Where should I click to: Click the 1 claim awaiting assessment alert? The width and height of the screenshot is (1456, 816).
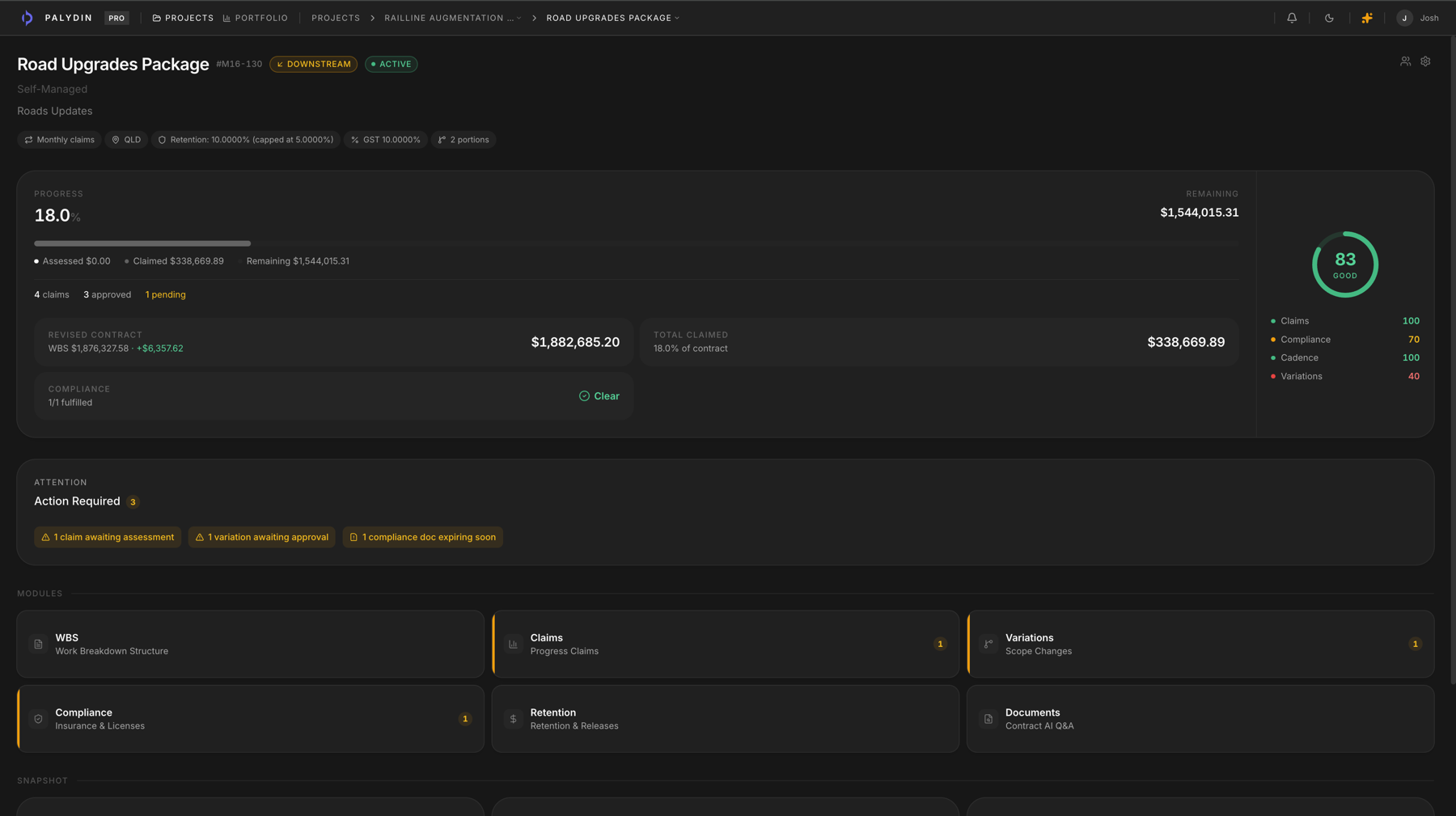108,536
